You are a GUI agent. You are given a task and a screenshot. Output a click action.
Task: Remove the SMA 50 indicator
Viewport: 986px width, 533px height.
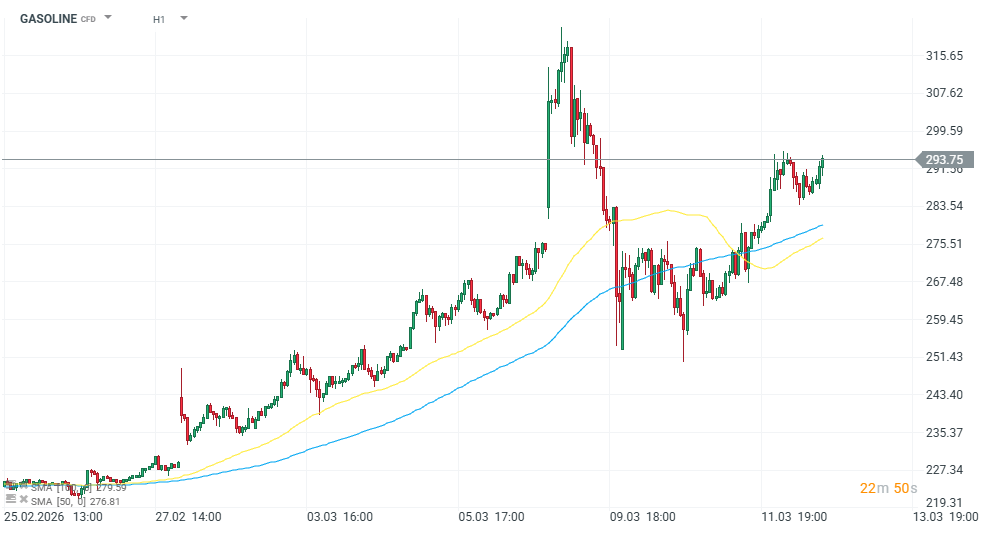(23, 498)
